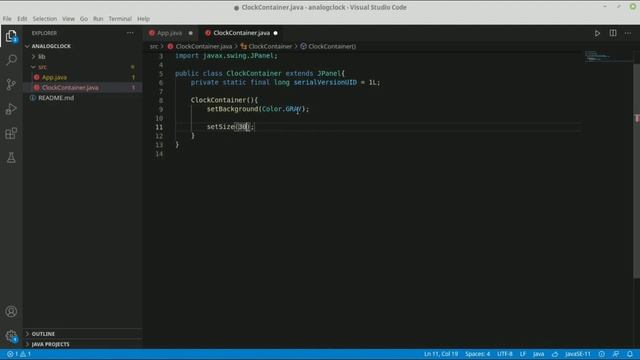Open the View menu

pyautogui.click(x=68, y=19)
